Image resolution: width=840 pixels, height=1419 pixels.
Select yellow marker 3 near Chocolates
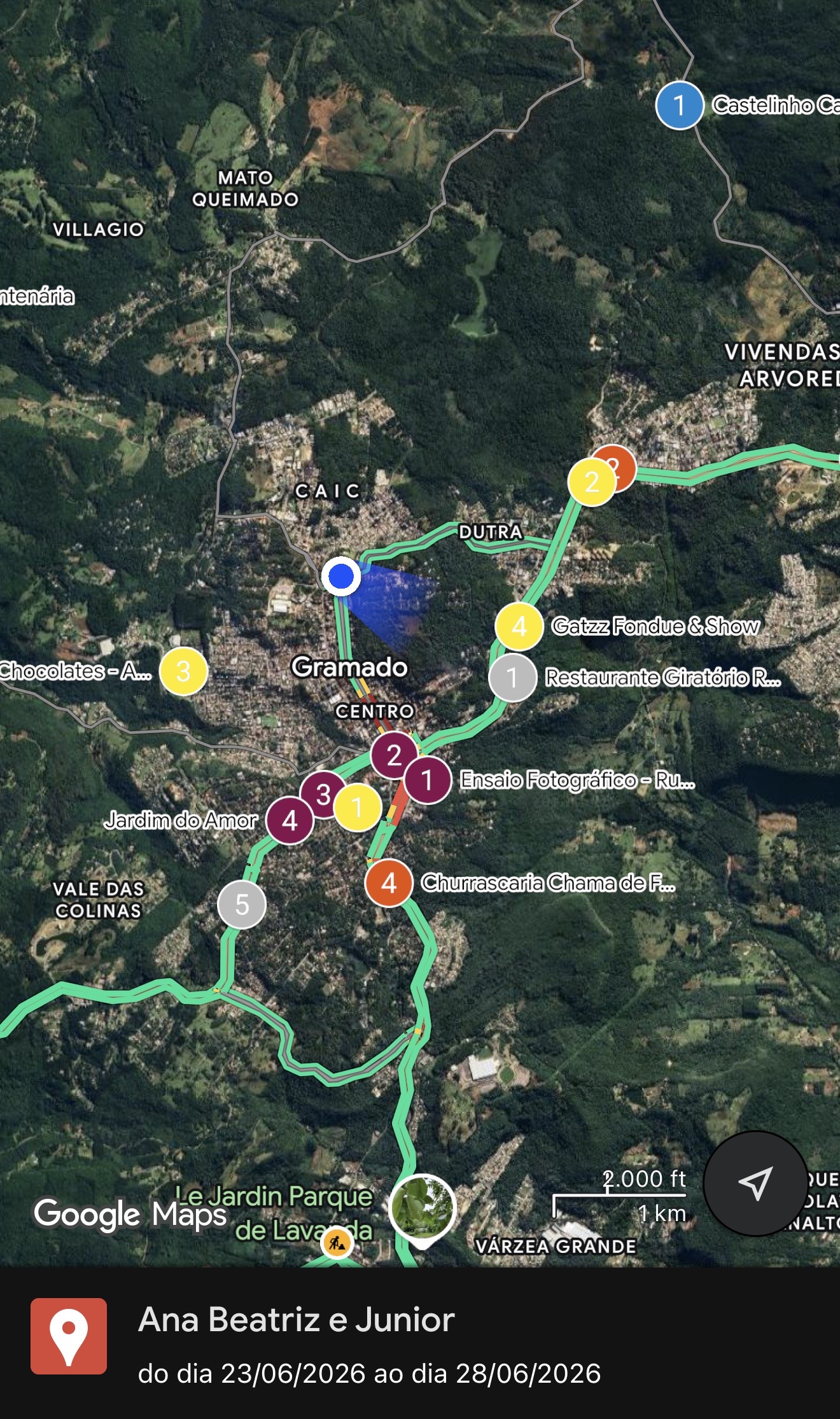point(183,671)
